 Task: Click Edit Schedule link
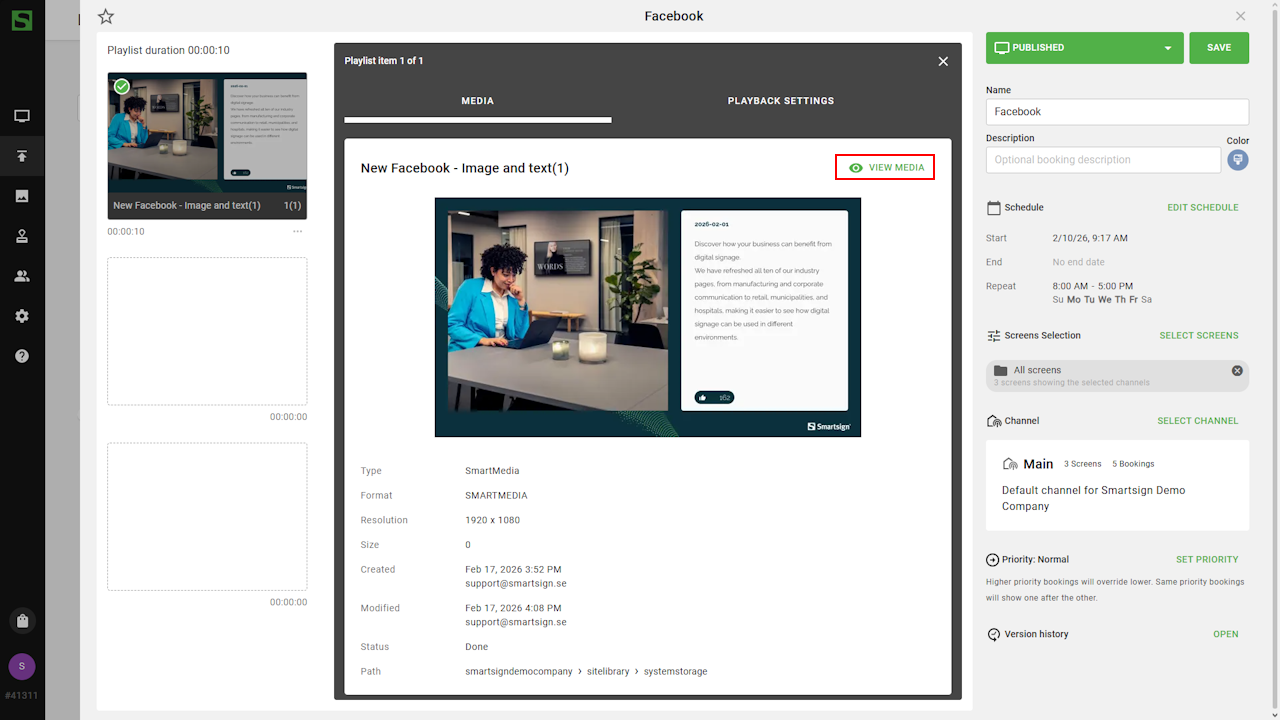[x=1202, y=208]
